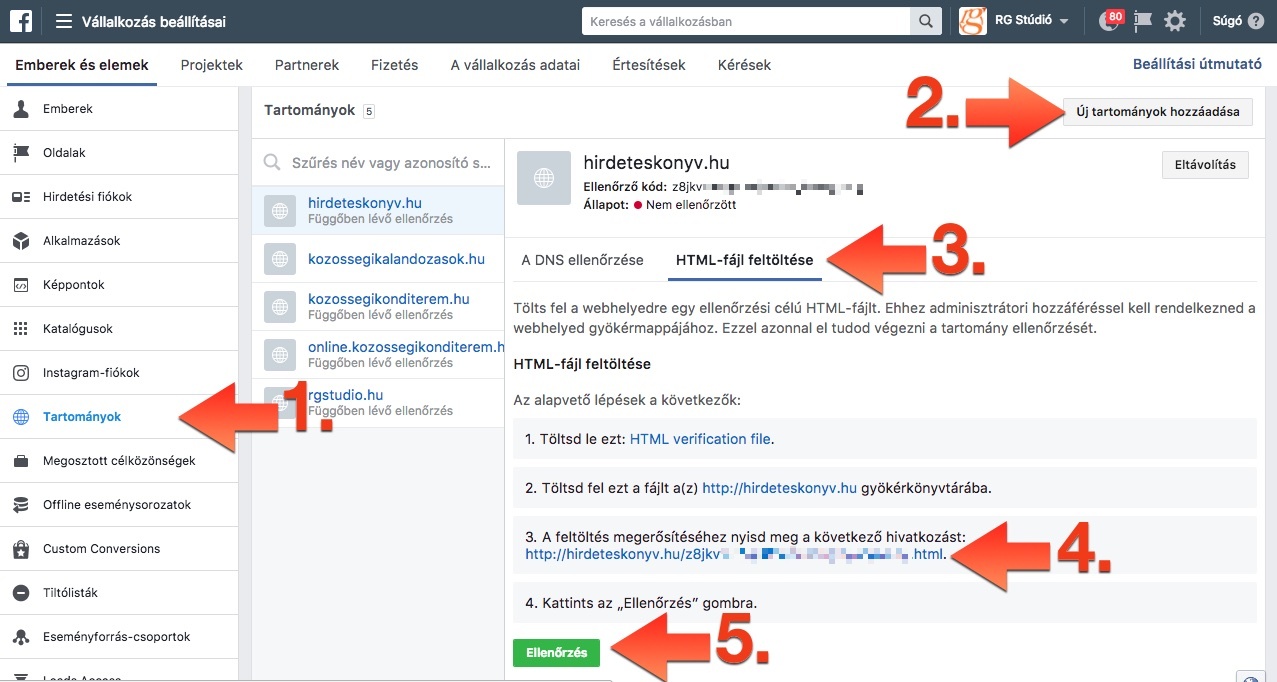Open Megosztott célközönségek in the sidebar
This screenshot has width=1277, height=682.
click(x=119, y=461)
